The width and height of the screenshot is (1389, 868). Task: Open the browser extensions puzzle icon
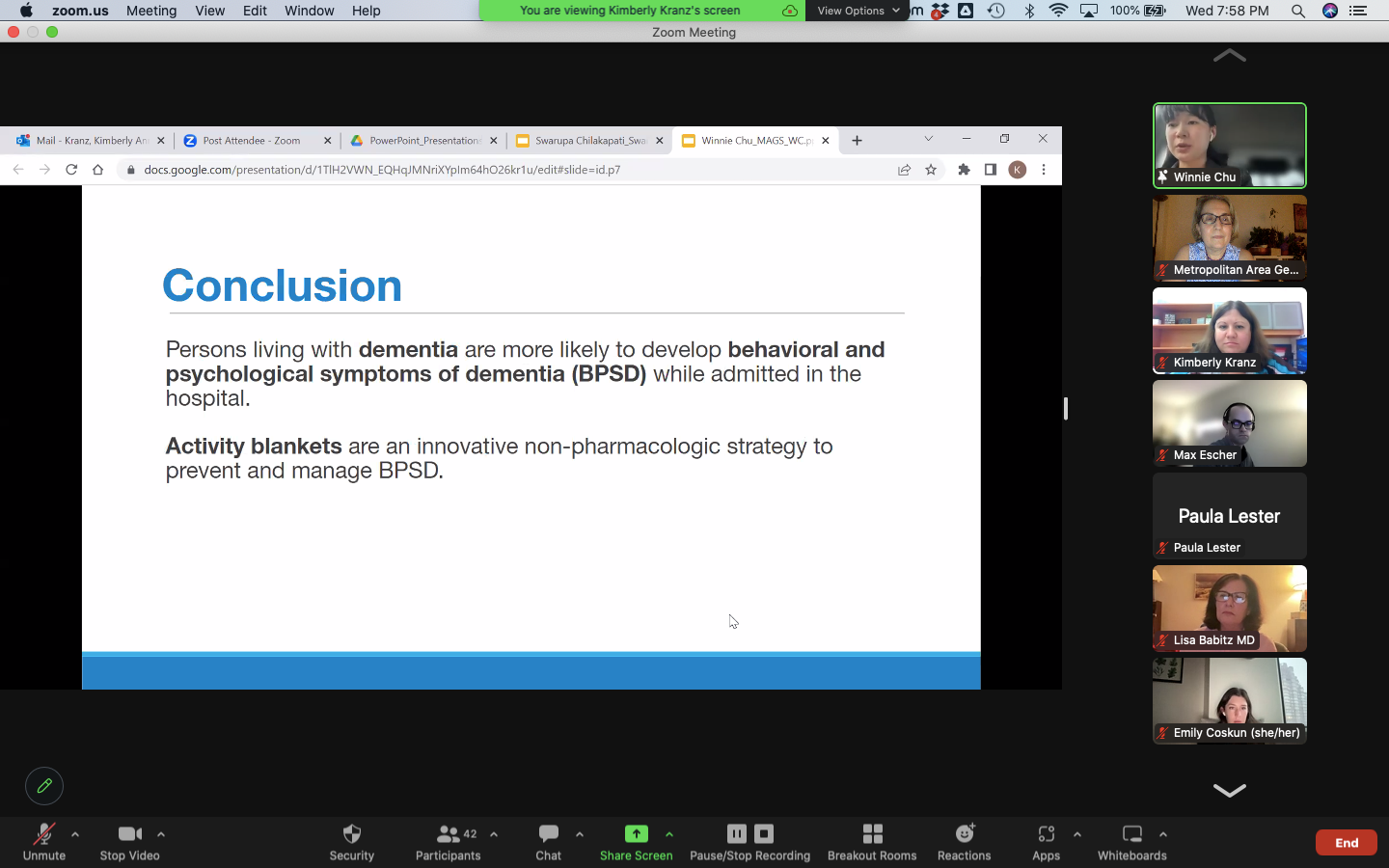point(964,170)
